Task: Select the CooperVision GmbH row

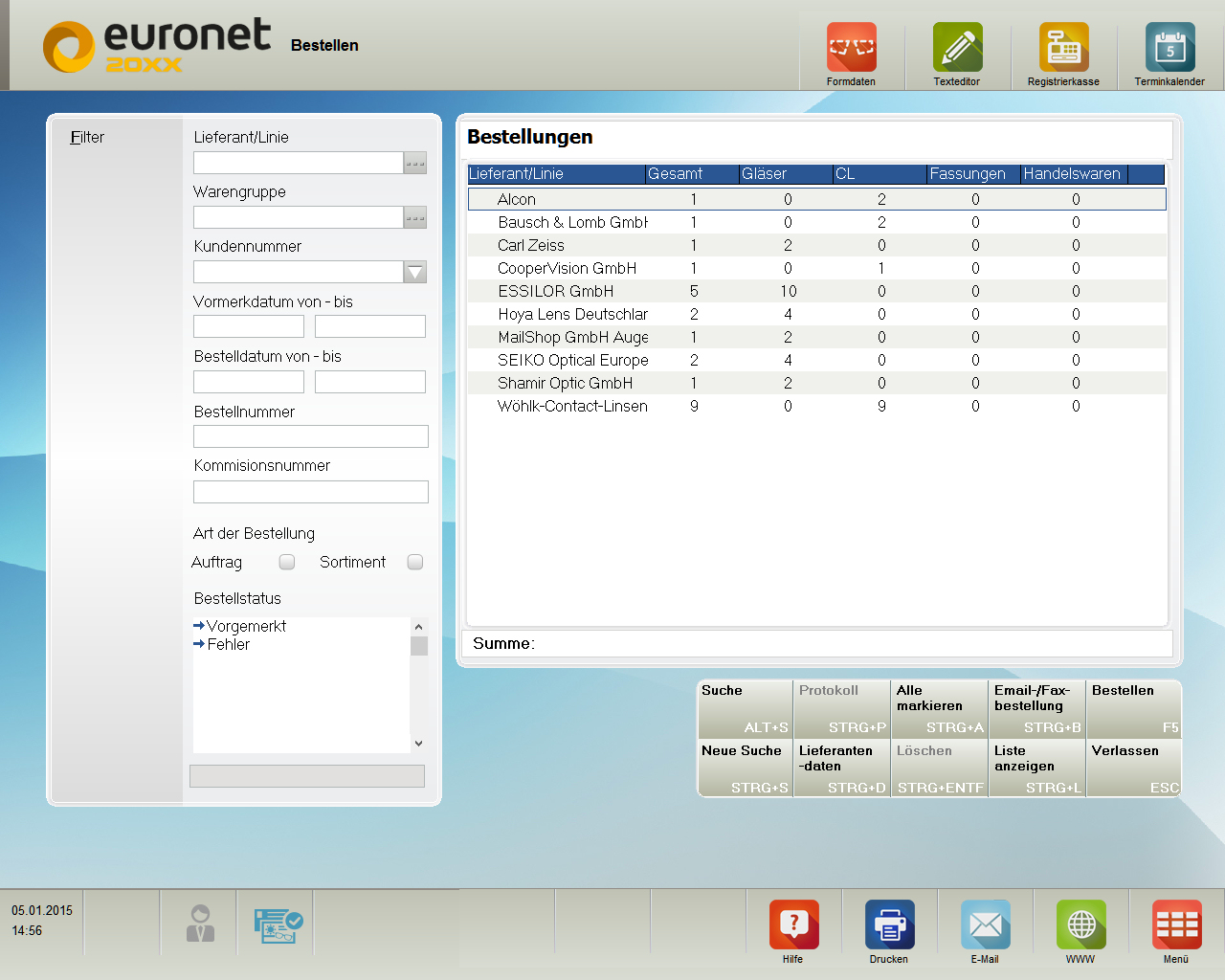Action: point(816,268)
